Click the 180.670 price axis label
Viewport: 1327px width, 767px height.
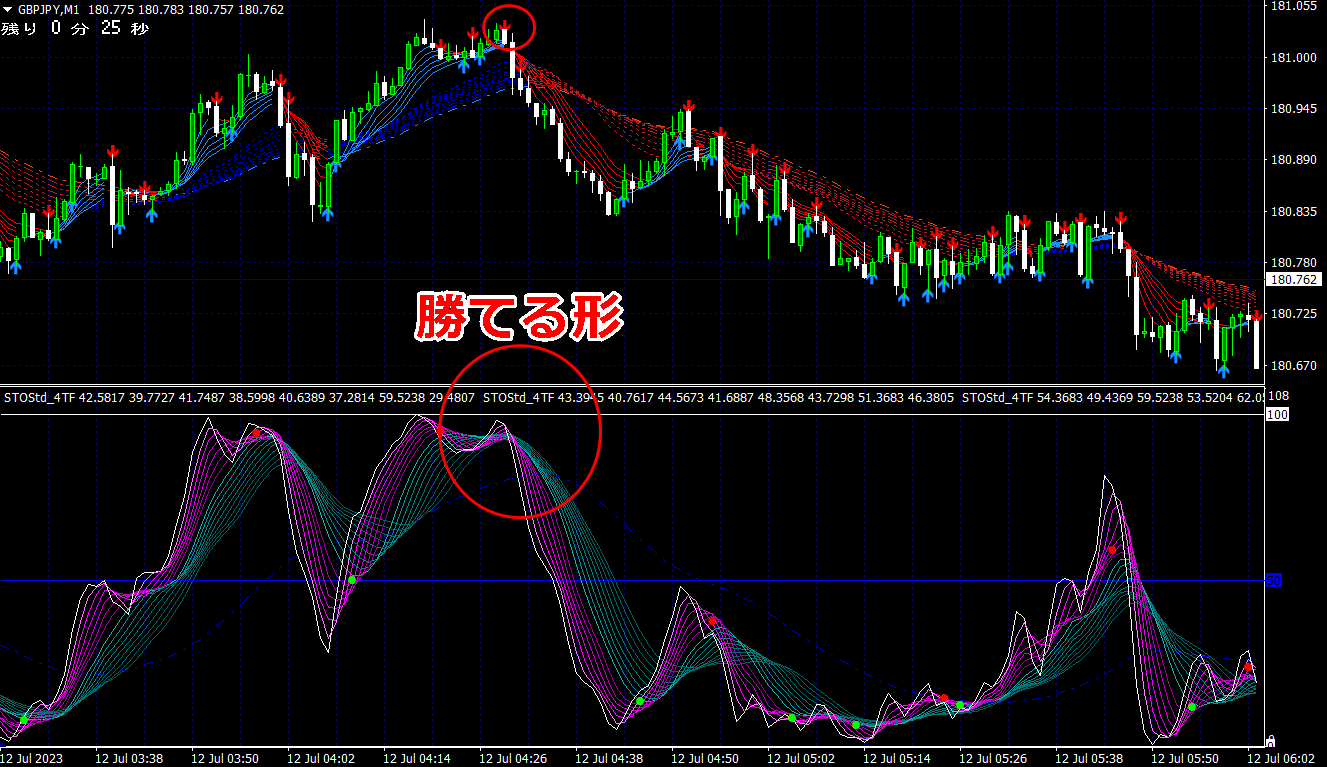point(1293,366)
